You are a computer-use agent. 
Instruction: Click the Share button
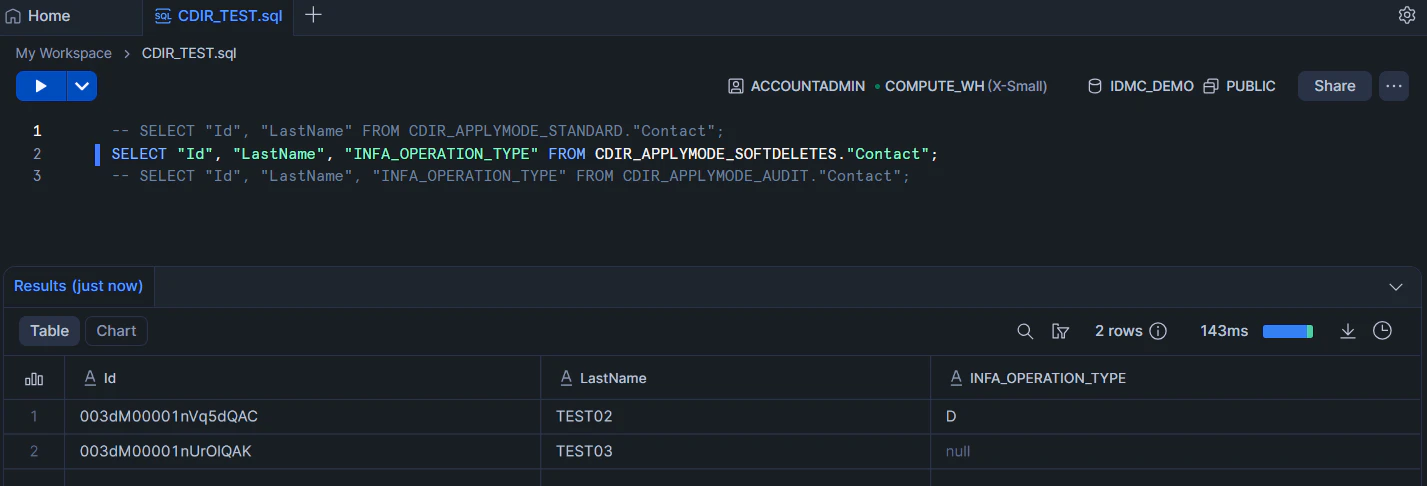click(1334, 86)
